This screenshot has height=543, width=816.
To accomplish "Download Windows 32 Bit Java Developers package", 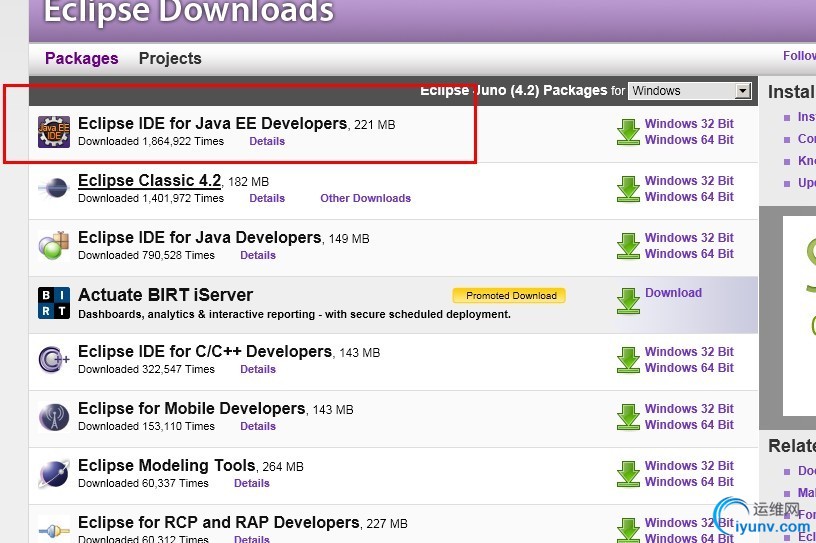I will (x=689, y=237).
